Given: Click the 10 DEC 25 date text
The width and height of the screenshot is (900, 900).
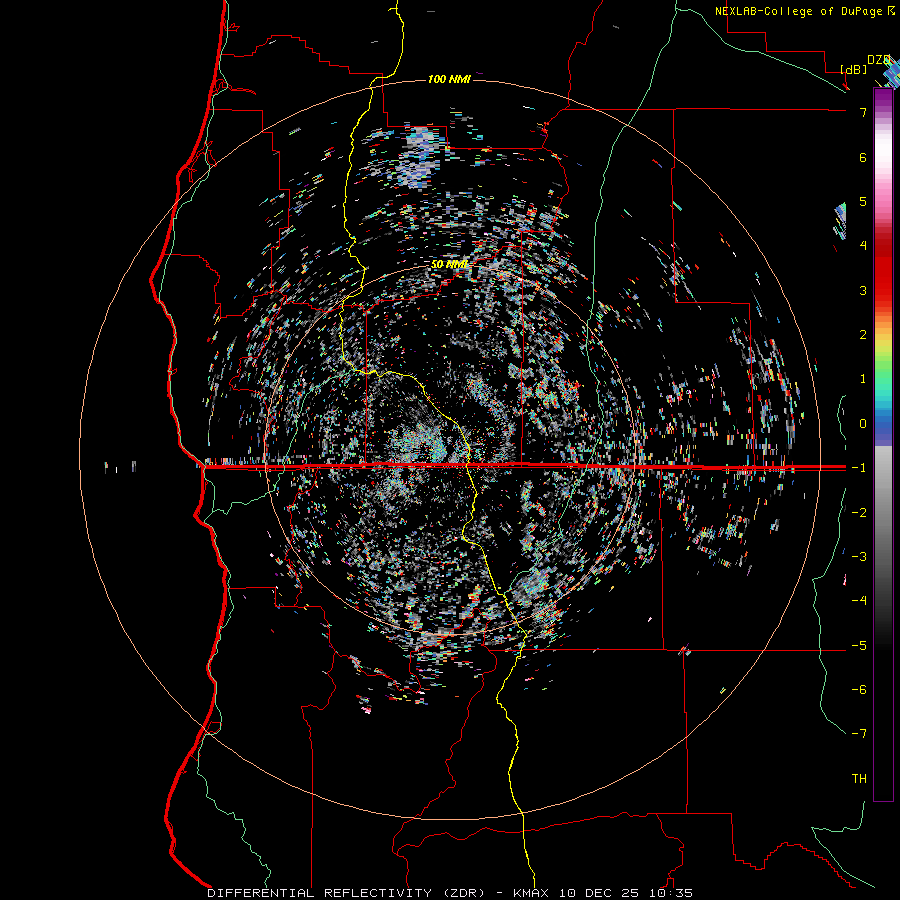Looking at the screenshot, I should [600, 893].
